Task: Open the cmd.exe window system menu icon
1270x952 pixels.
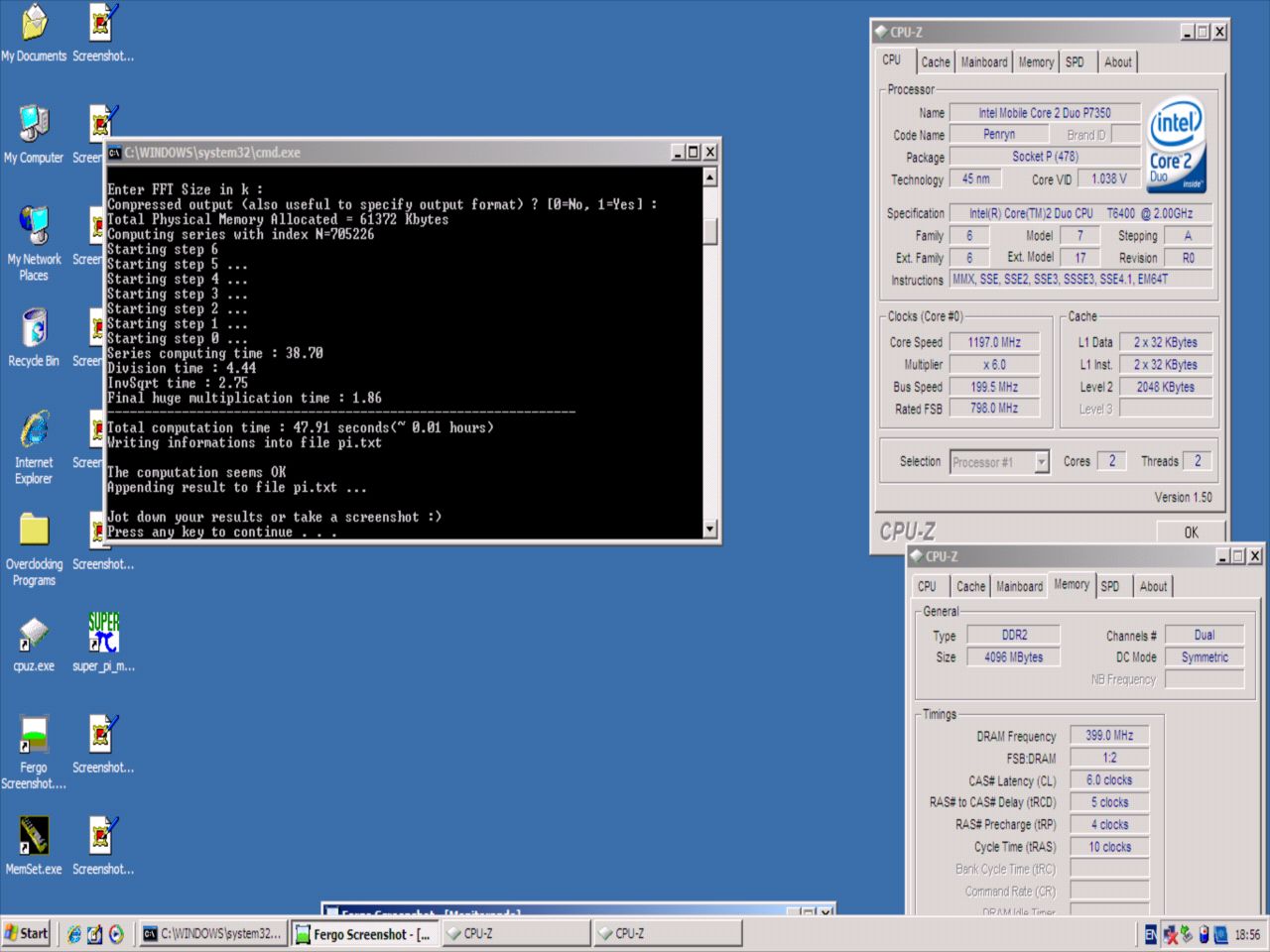Action: point(115,152)
